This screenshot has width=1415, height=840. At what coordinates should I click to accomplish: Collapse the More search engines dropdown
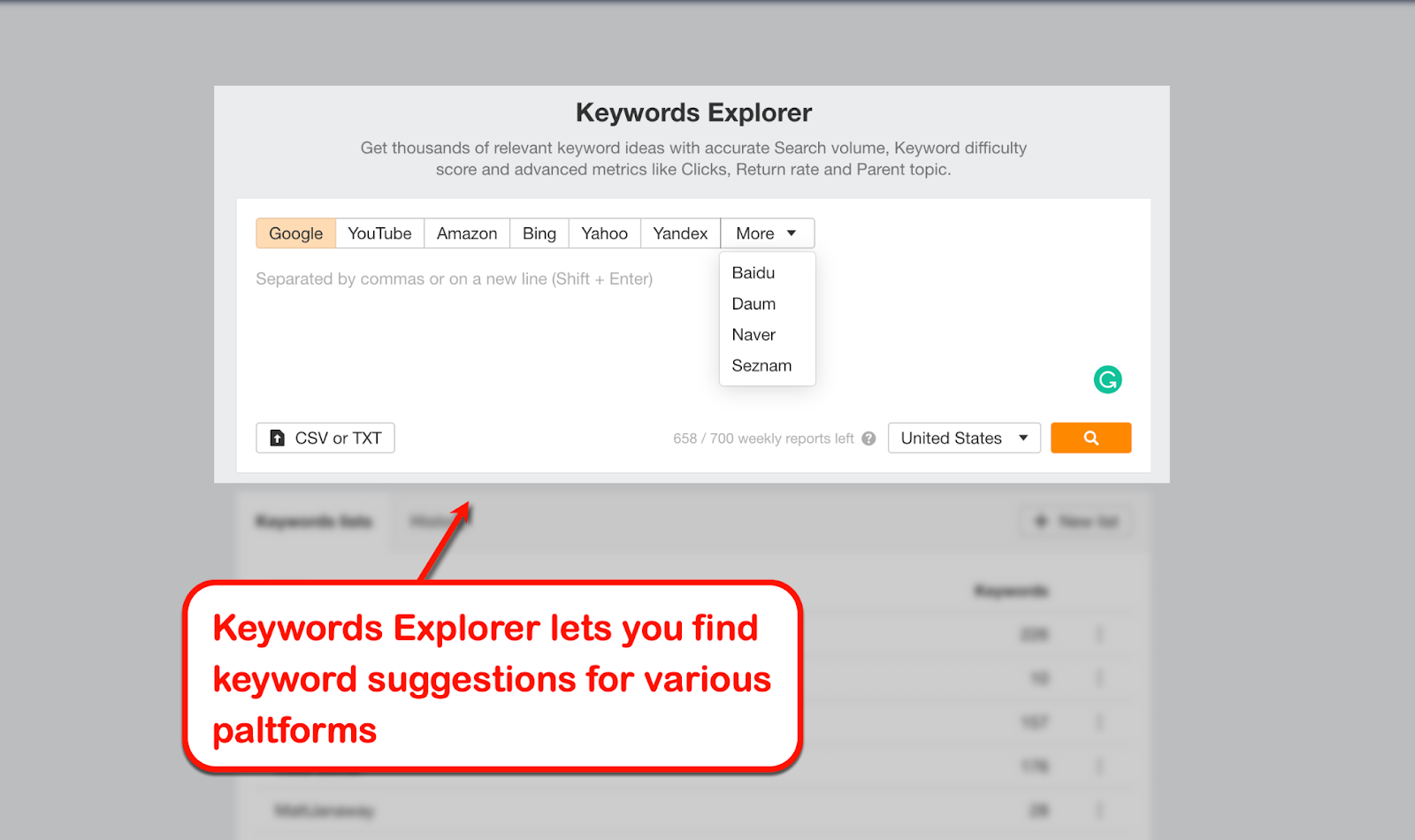click(767, 233)
